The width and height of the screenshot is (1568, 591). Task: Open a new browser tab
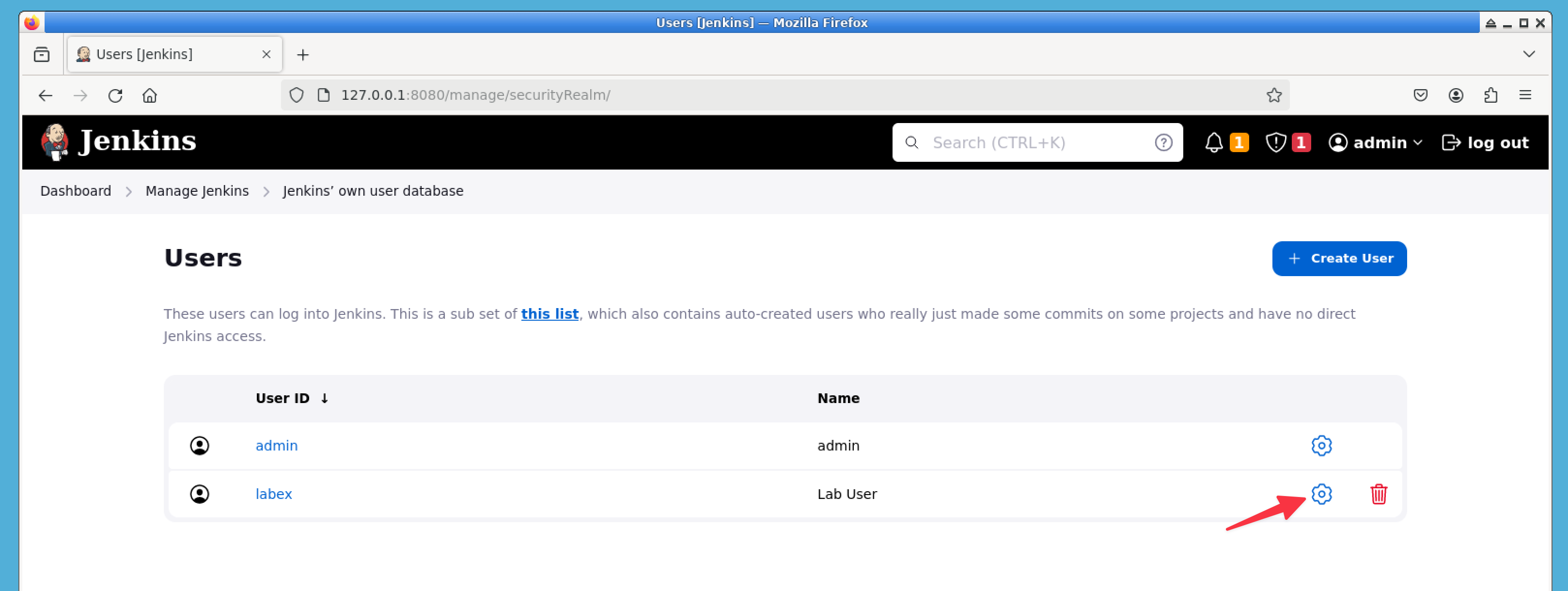pos(302,55)
